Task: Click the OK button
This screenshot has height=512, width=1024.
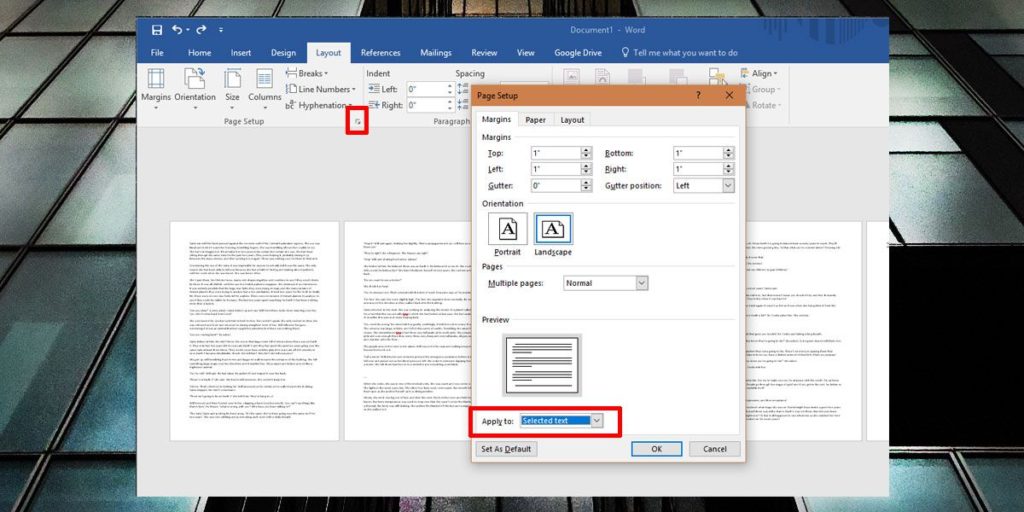Action: [656, 449]
